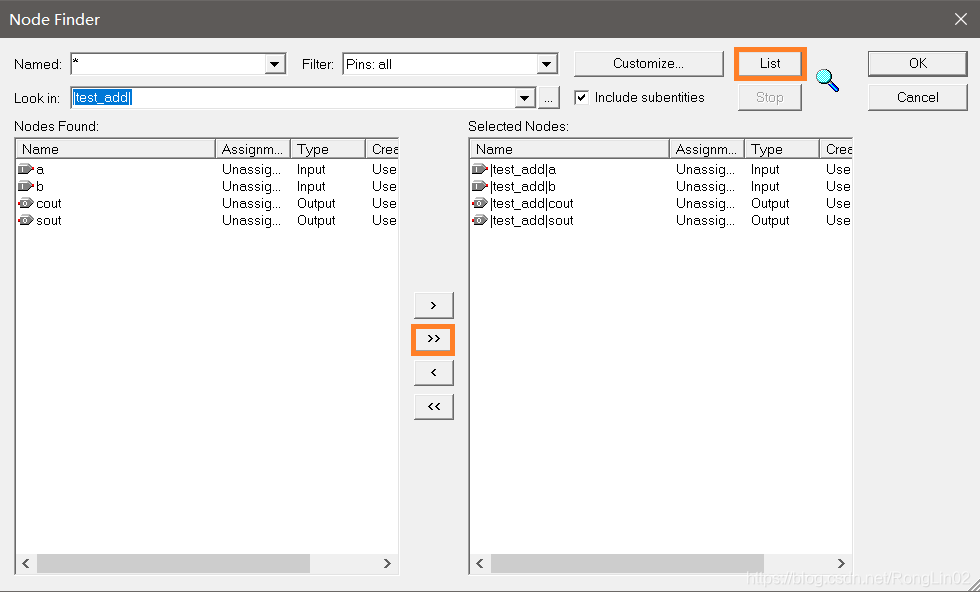Open the Filter Pins: all dropdown
The height and width of the screenshot is (597, 980).
(x=546, y=64)
